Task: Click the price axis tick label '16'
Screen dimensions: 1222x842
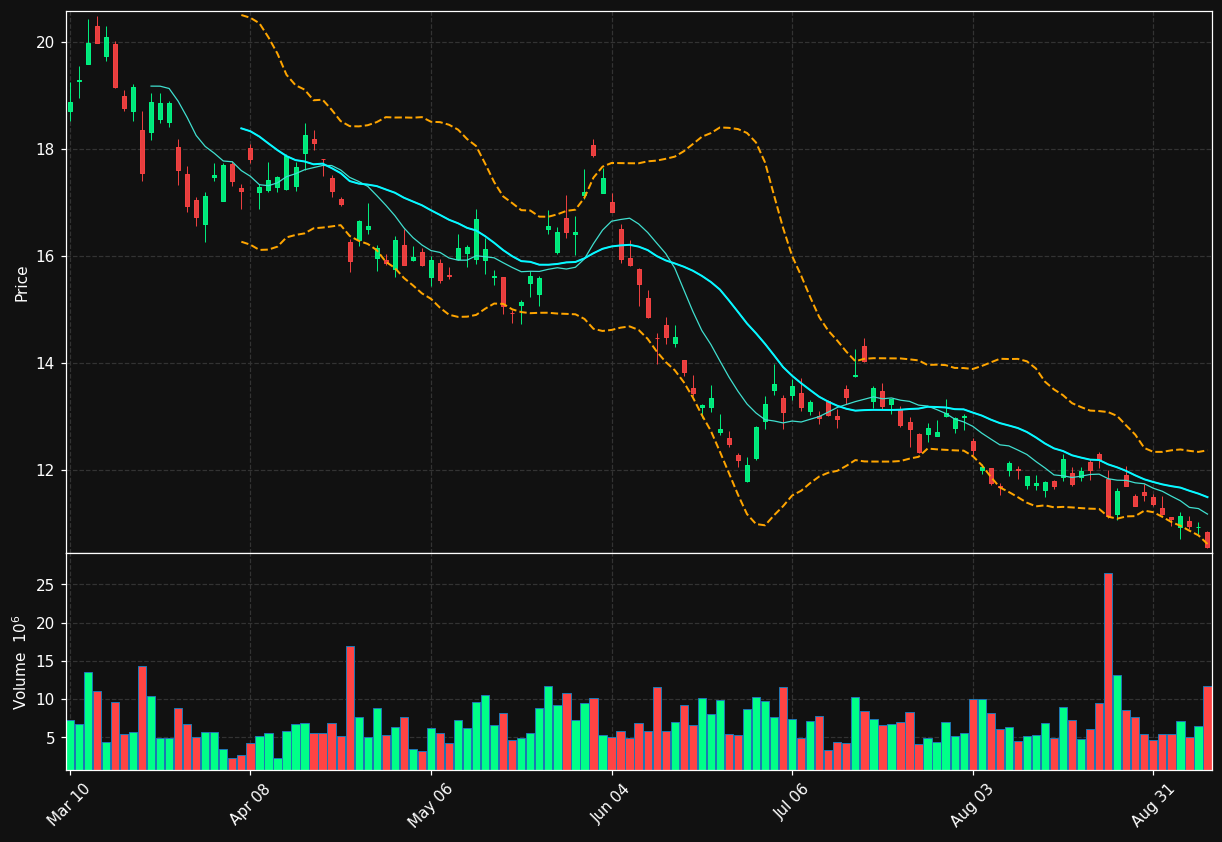Action: click(45, 257)
